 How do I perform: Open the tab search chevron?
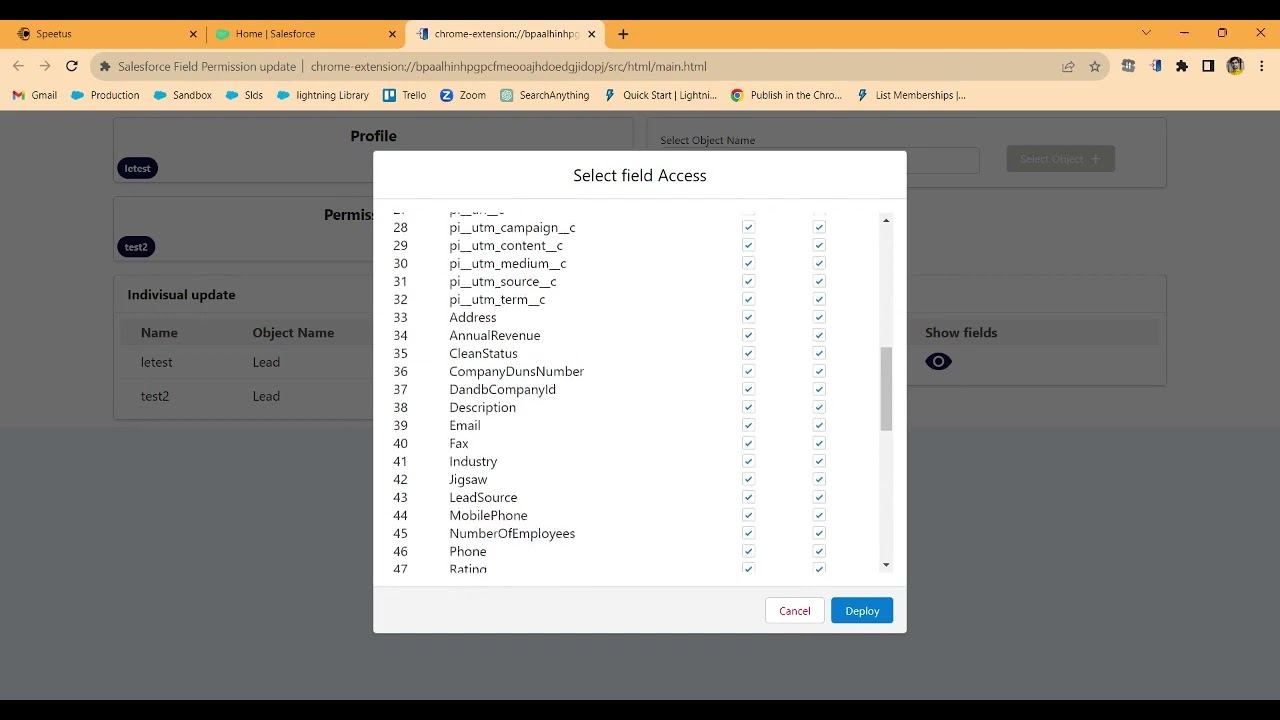(x=1146, y=33)
